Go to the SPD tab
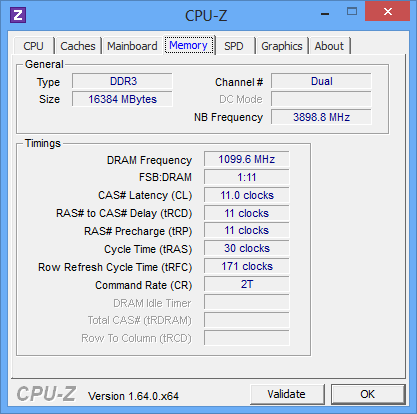Image resolution: width=417 pixels, height=414 pixels. [234, 46]
